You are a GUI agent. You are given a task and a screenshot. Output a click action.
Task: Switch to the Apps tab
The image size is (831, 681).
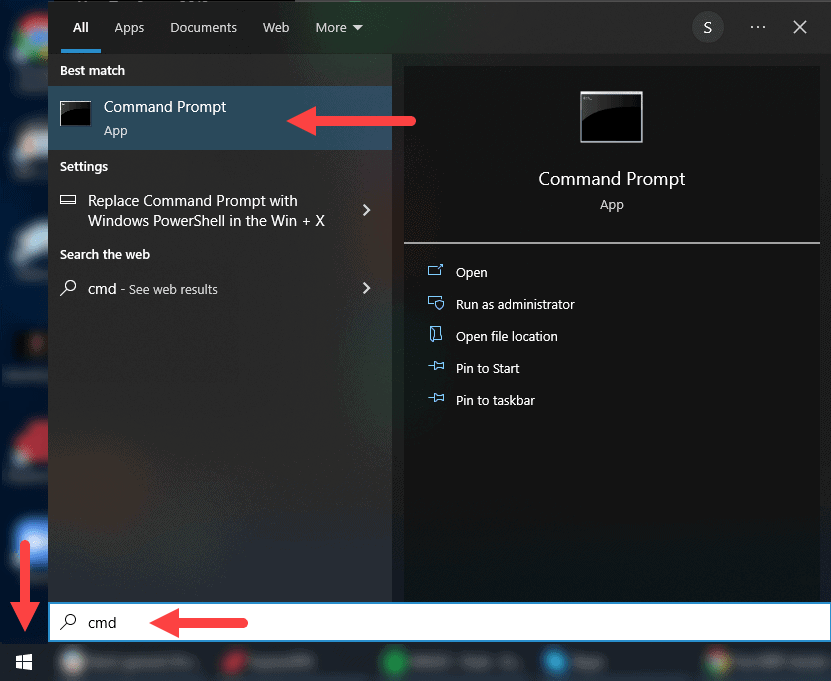click(x=129, y=27)
